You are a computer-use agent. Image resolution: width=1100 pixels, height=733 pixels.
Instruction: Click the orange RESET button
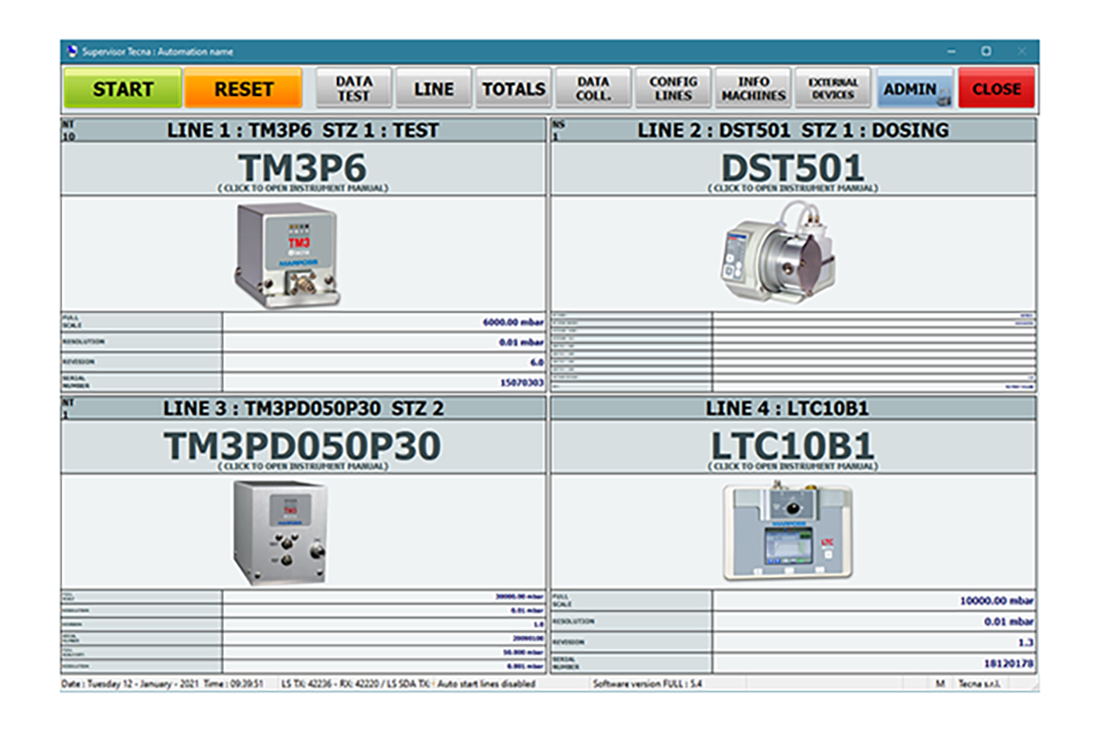[243, 88]
